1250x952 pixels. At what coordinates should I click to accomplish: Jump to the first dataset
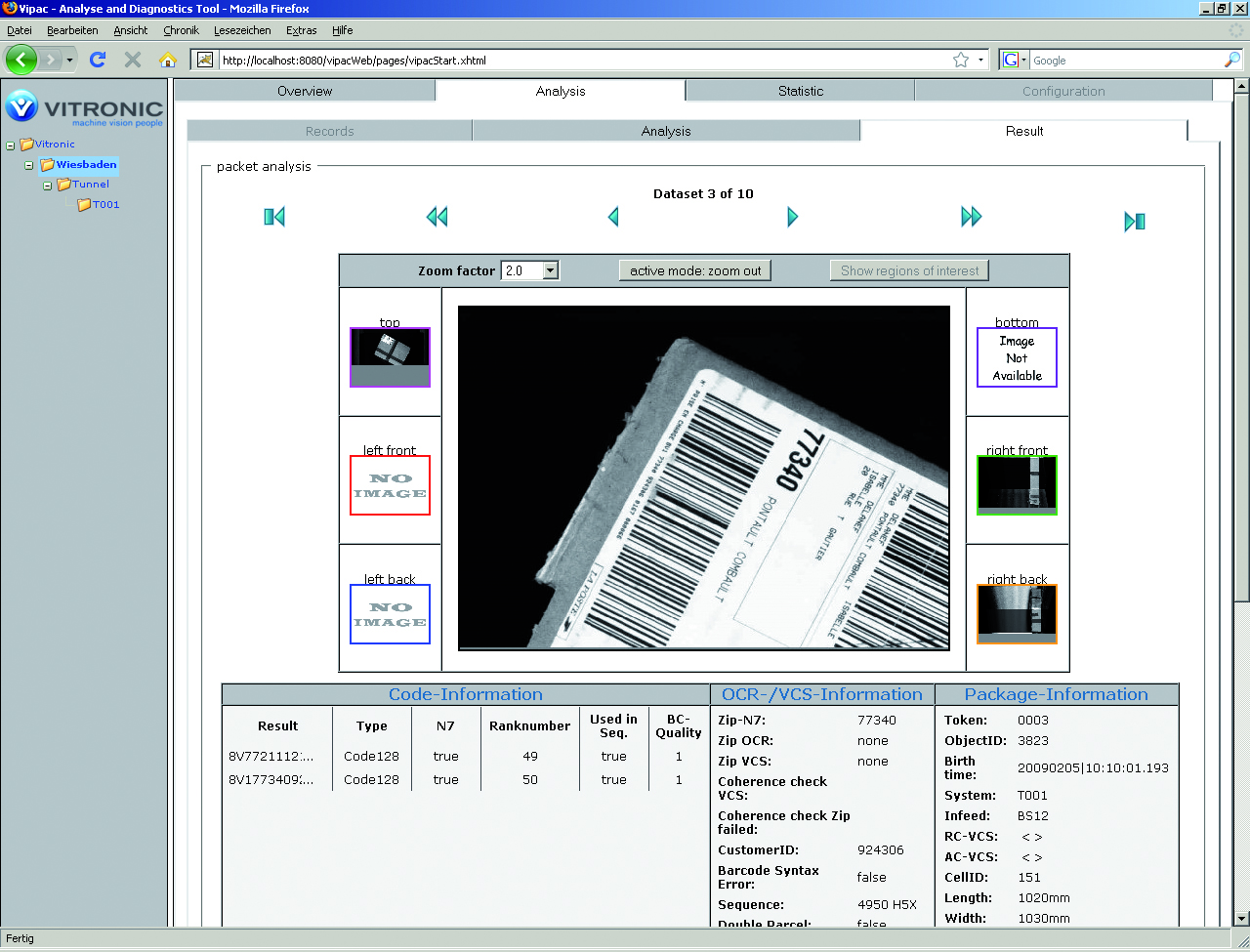pyautogui.click(x=274, y=217)
